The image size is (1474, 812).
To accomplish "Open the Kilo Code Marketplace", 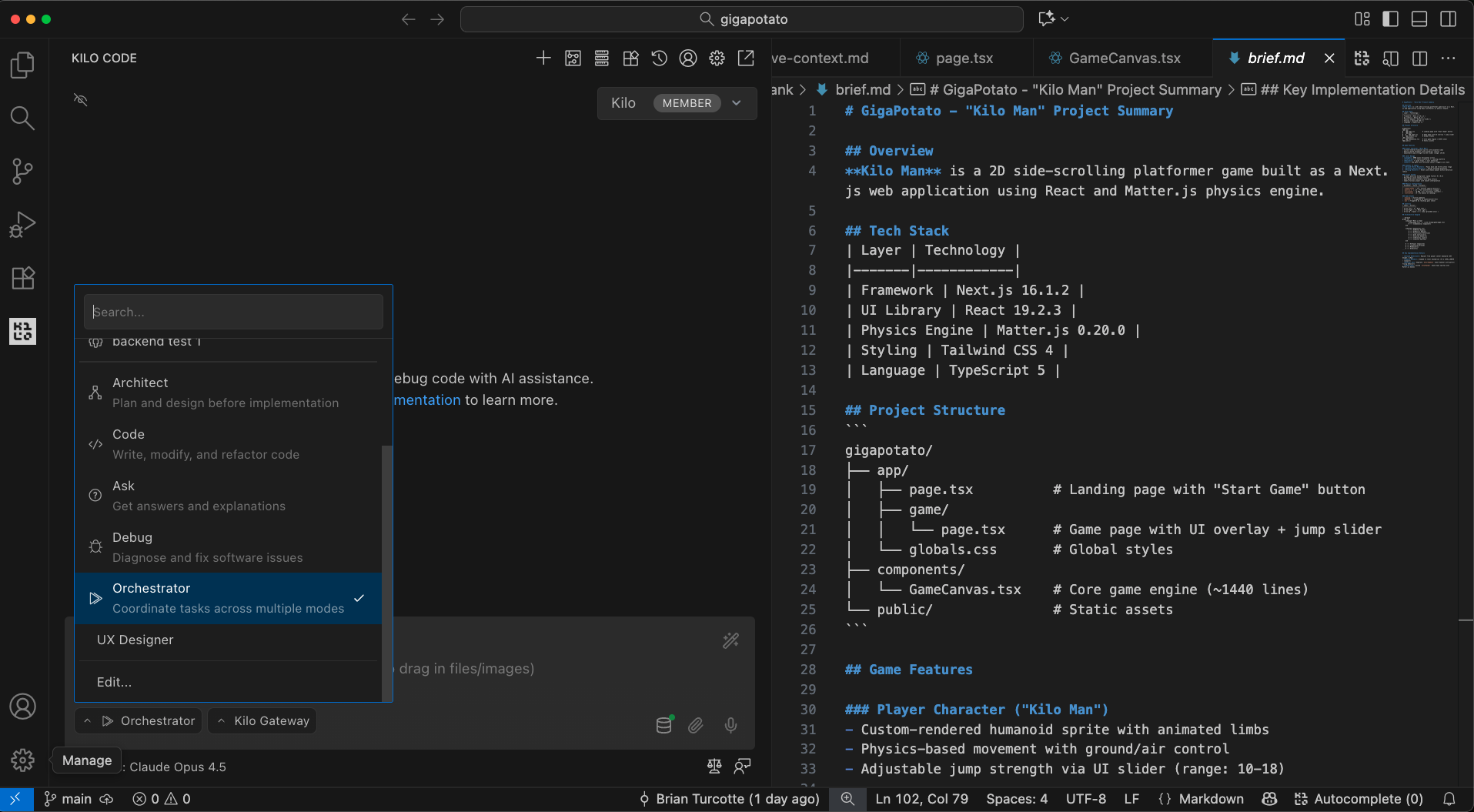I will 630,58.
